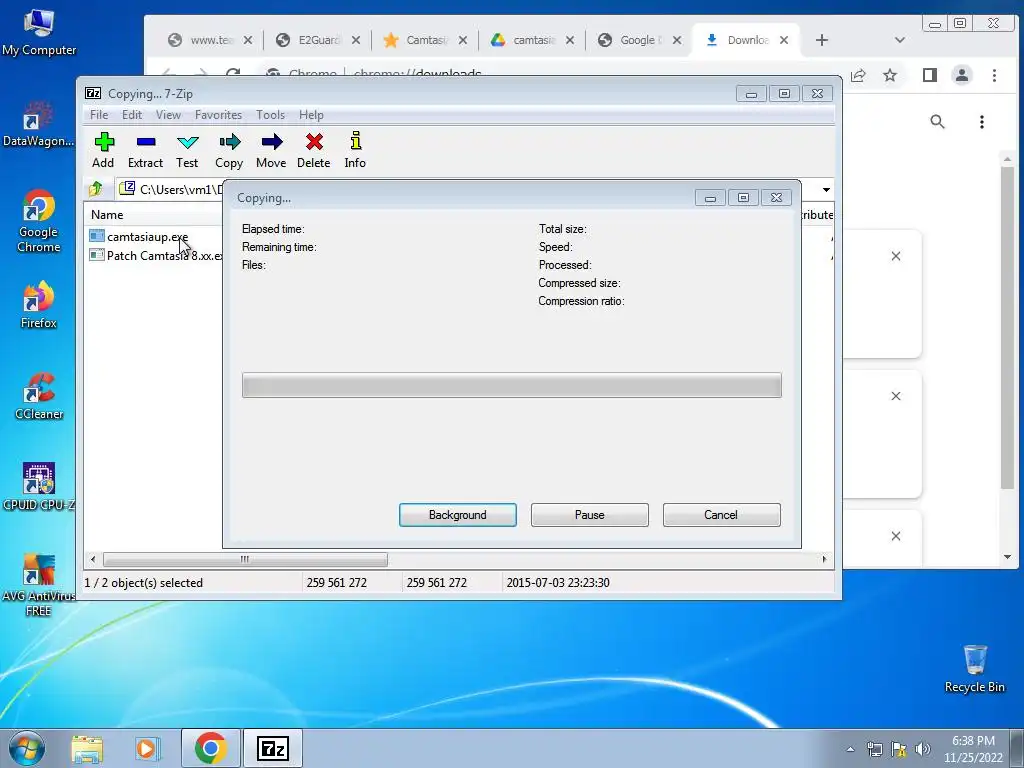Open the media player from the taskbar
The image size is (1024, 768).
[x=148, y=748]
